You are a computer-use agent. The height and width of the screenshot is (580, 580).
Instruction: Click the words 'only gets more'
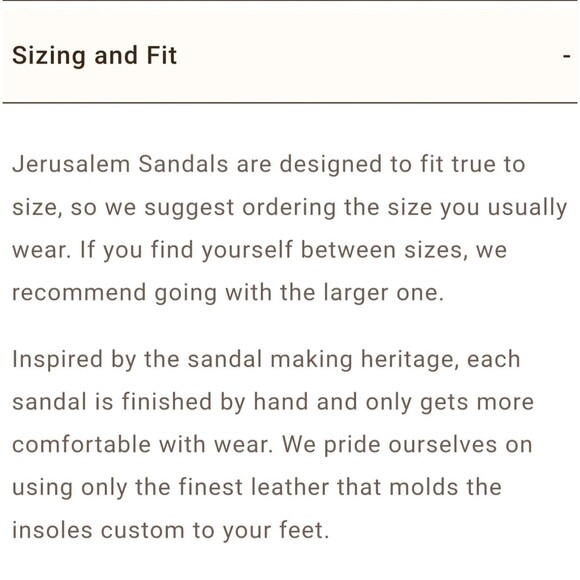point(450,402)
